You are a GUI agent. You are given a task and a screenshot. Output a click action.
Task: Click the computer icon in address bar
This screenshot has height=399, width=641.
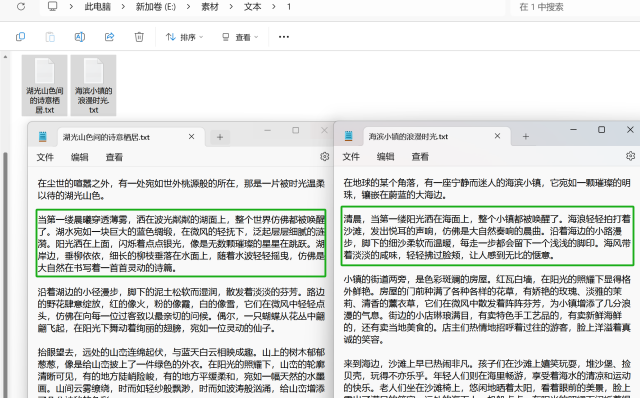click(x=52, y=7)
